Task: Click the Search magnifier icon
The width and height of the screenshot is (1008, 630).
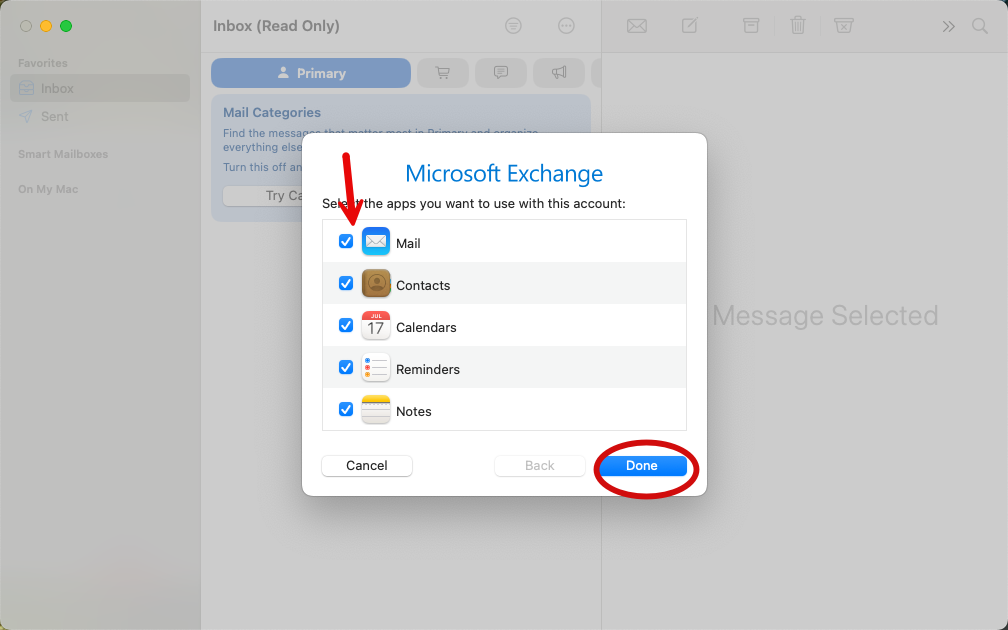Action: (980, 26)
